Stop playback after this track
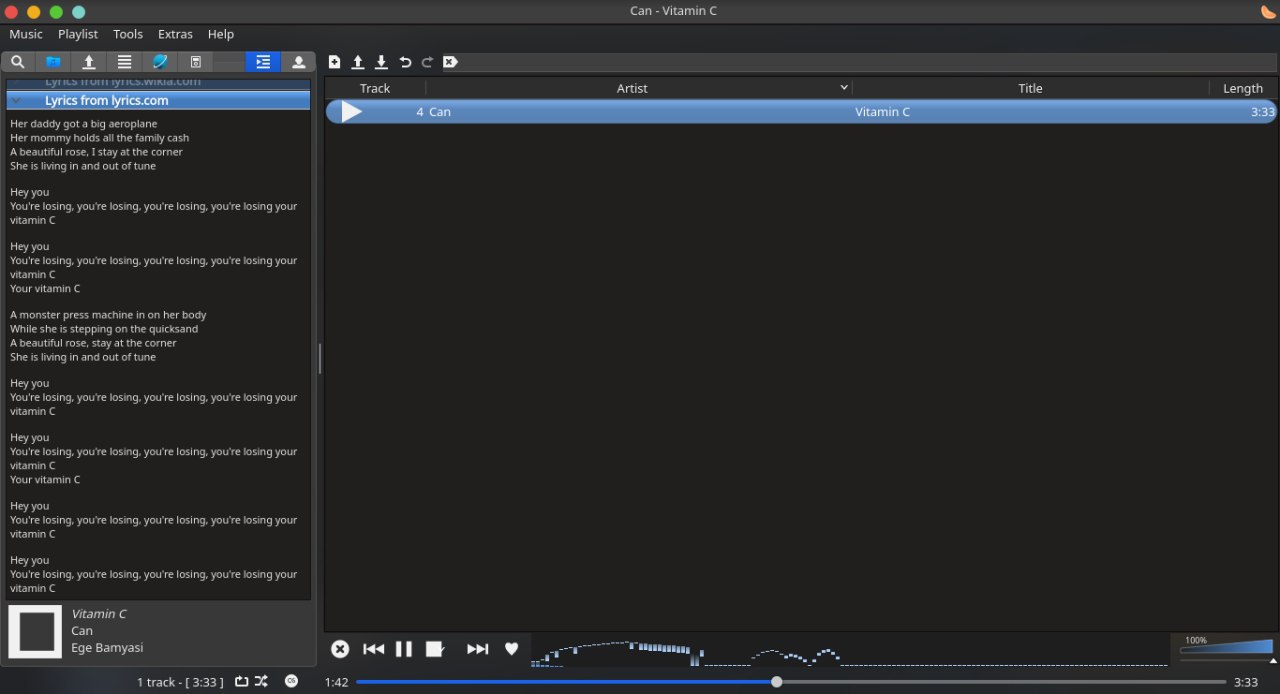1280x694 pixels. [x=435, y=649]
